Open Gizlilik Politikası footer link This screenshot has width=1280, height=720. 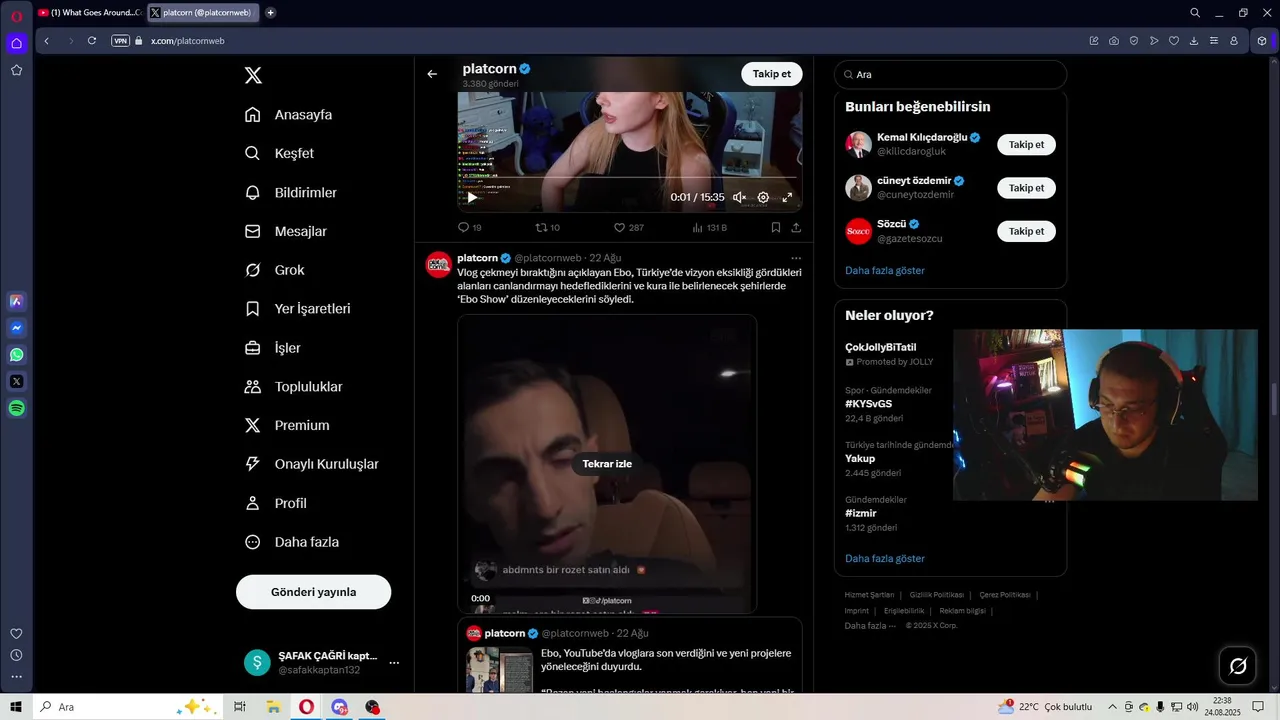tap(937, 595)
